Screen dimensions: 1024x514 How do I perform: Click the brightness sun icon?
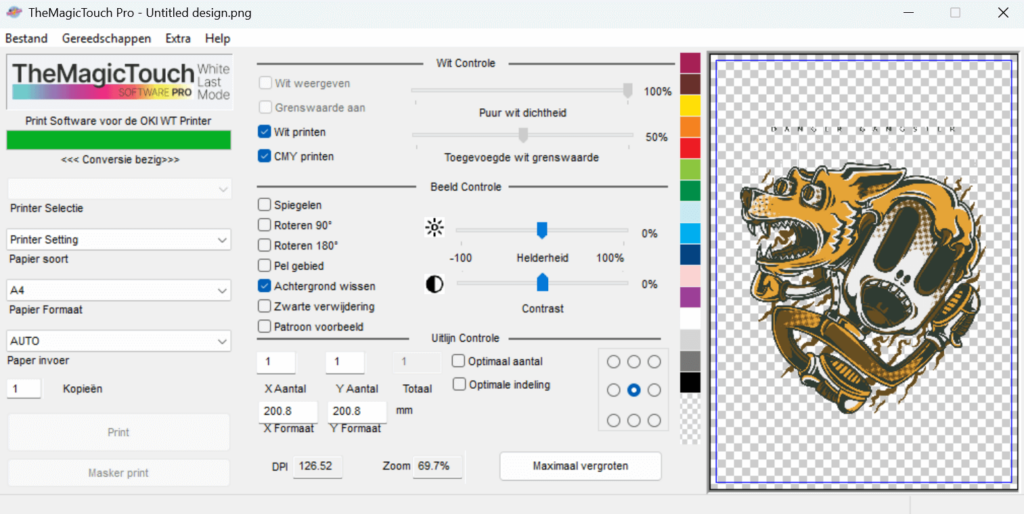click(x=434, y=227)
